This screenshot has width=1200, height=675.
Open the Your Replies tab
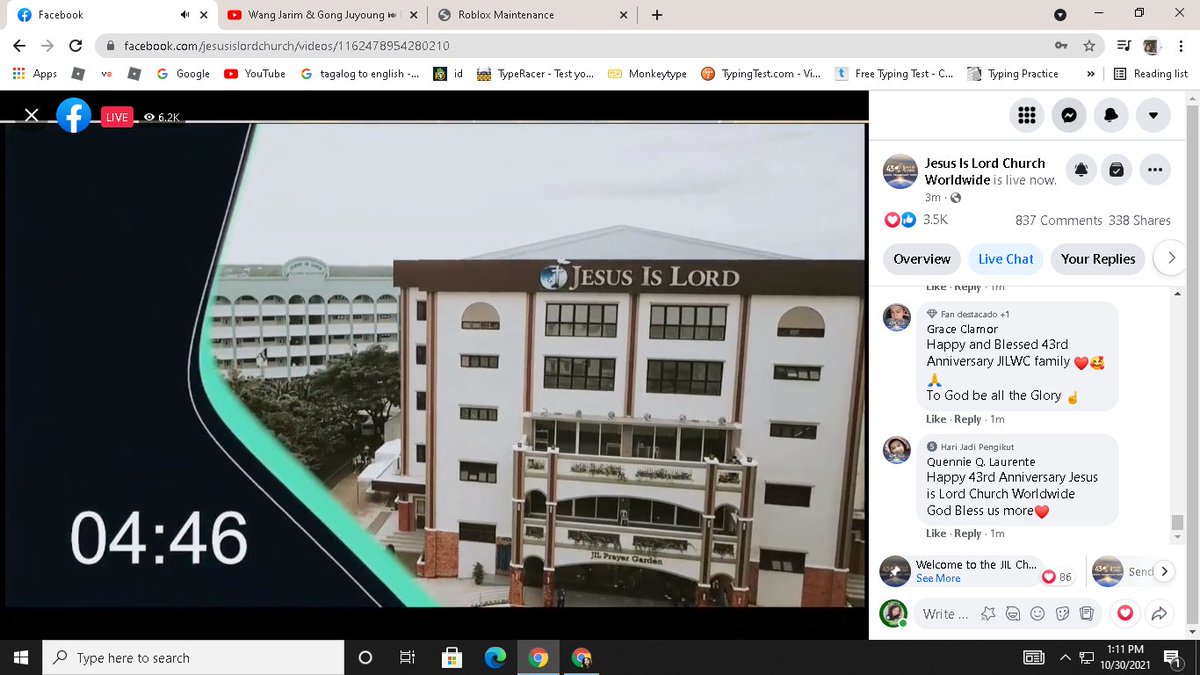click(x=1098, y=259)
